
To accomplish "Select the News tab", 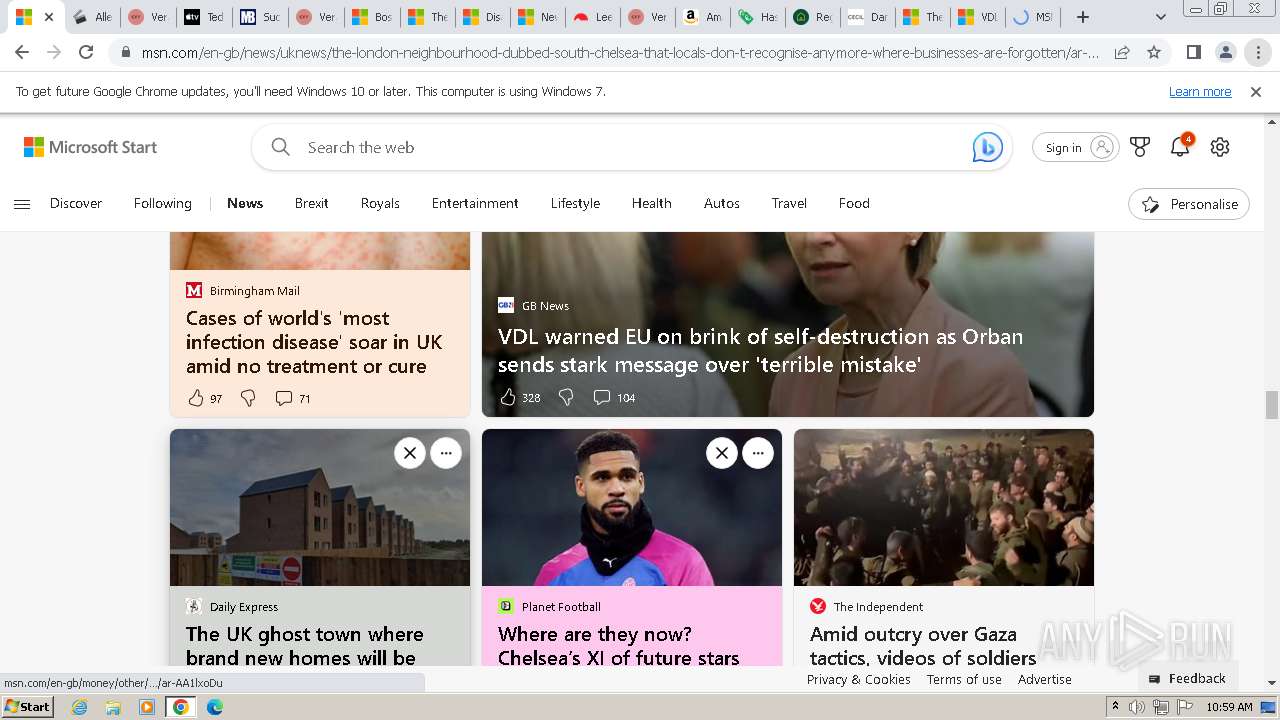I will pyautogui.click(x=245, y=203).
